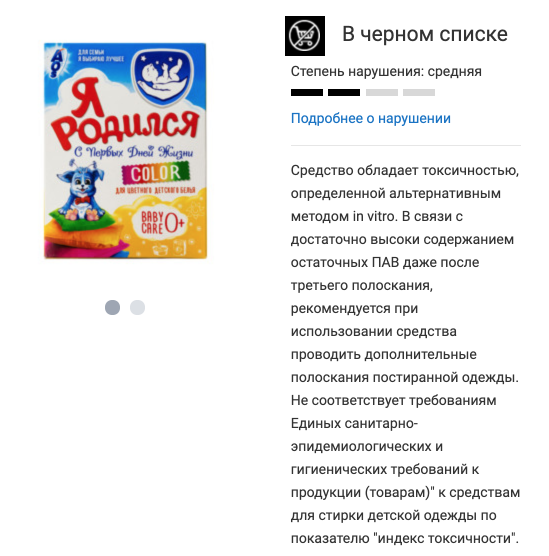Click the rainbow COLOR badge on package
This screenshot has width=549, height=556.
[155, 173]
